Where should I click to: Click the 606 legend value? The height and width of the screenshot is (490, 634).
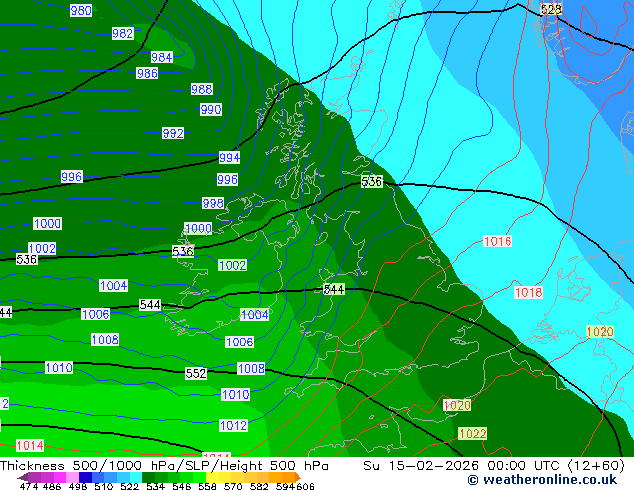[x=305, y=486]
